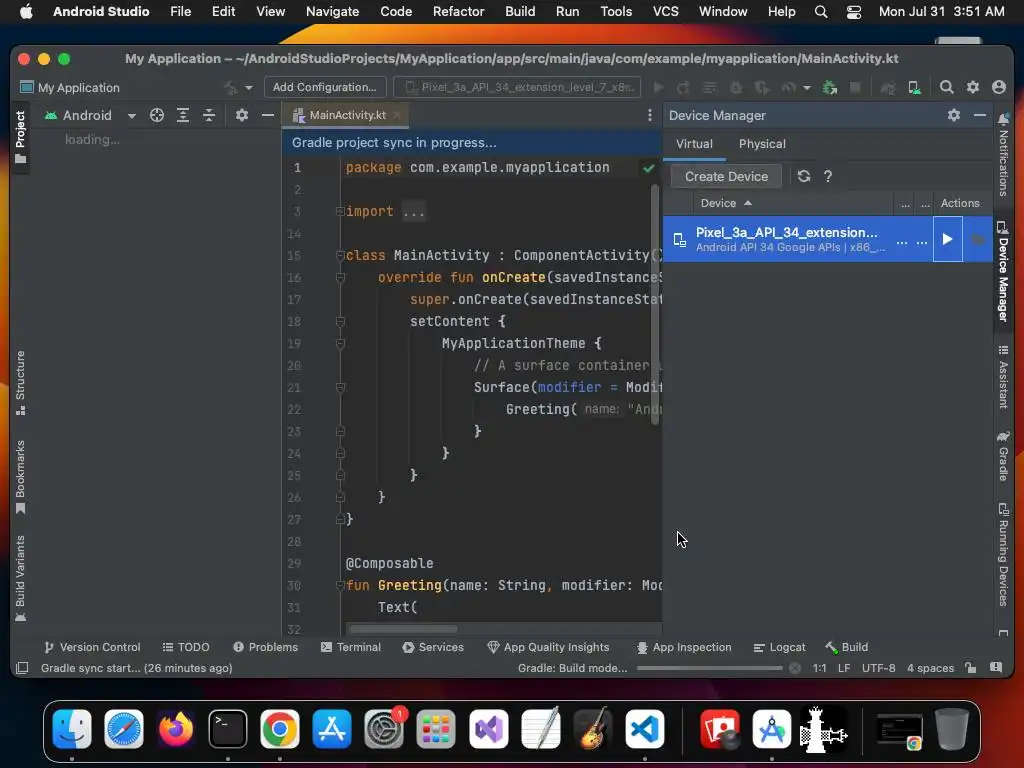Viewport: 1024px width, 768px height.
Task: Open the VCS menu
Action: [x=665, y=11]
